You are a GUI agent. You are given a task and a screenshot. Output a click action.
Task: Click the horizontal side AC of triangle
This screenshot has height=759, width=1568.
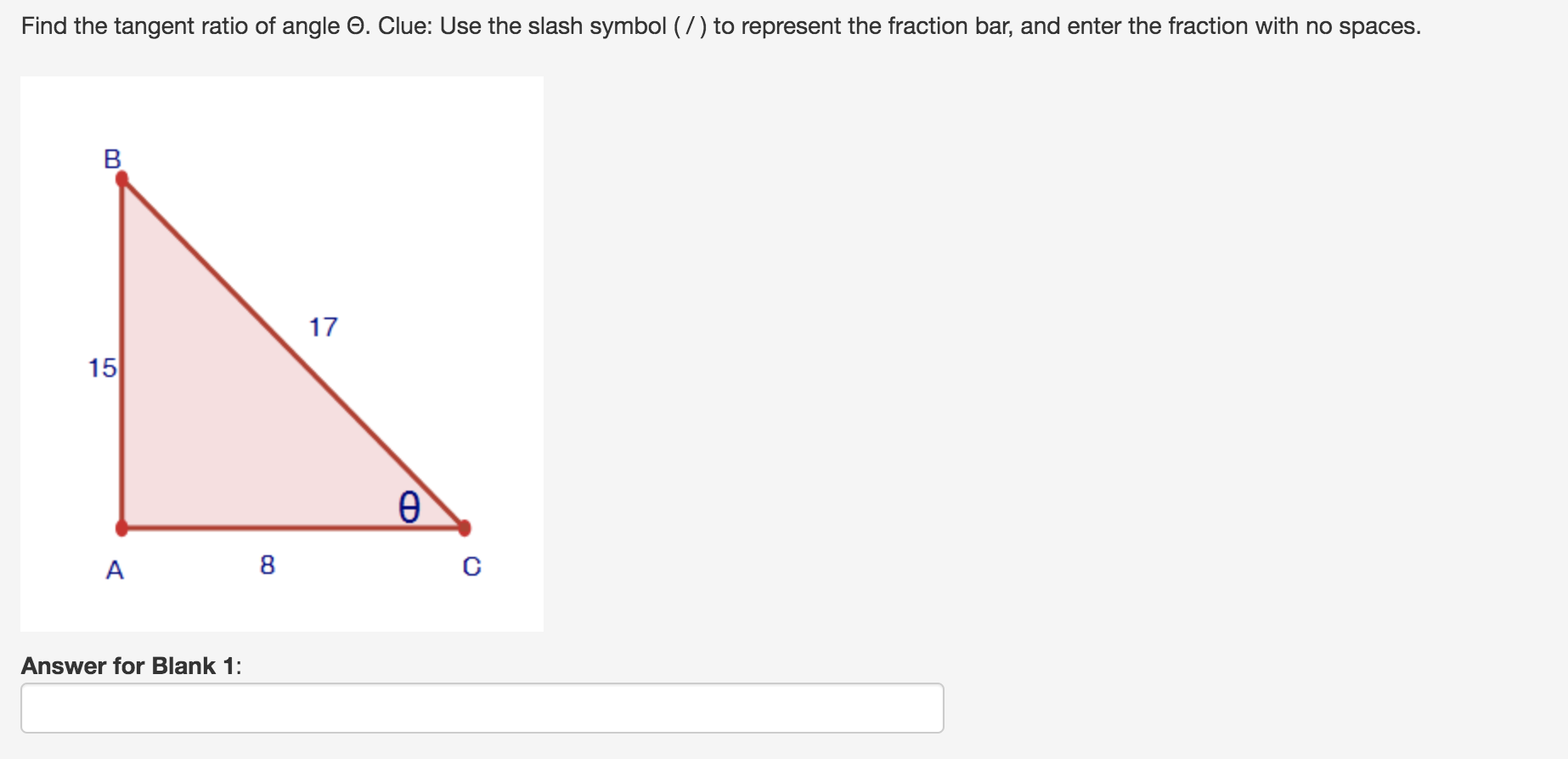click(x=293, y=528)
